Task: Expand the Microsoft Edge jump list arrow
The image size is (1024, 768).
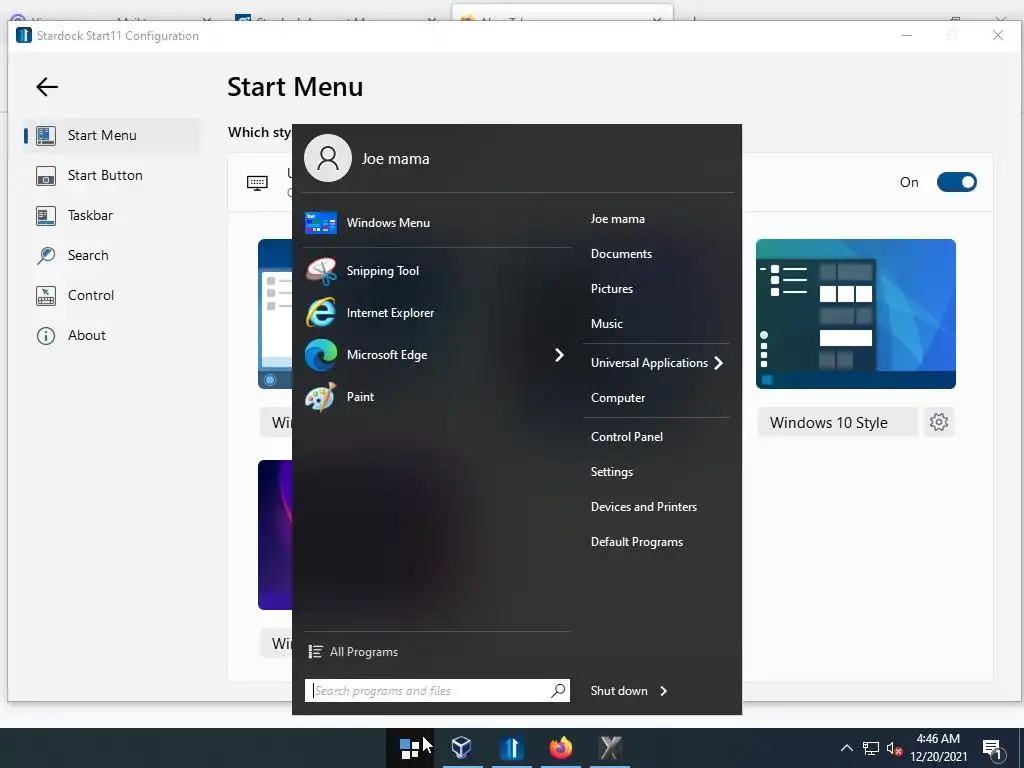Action: 559,355
